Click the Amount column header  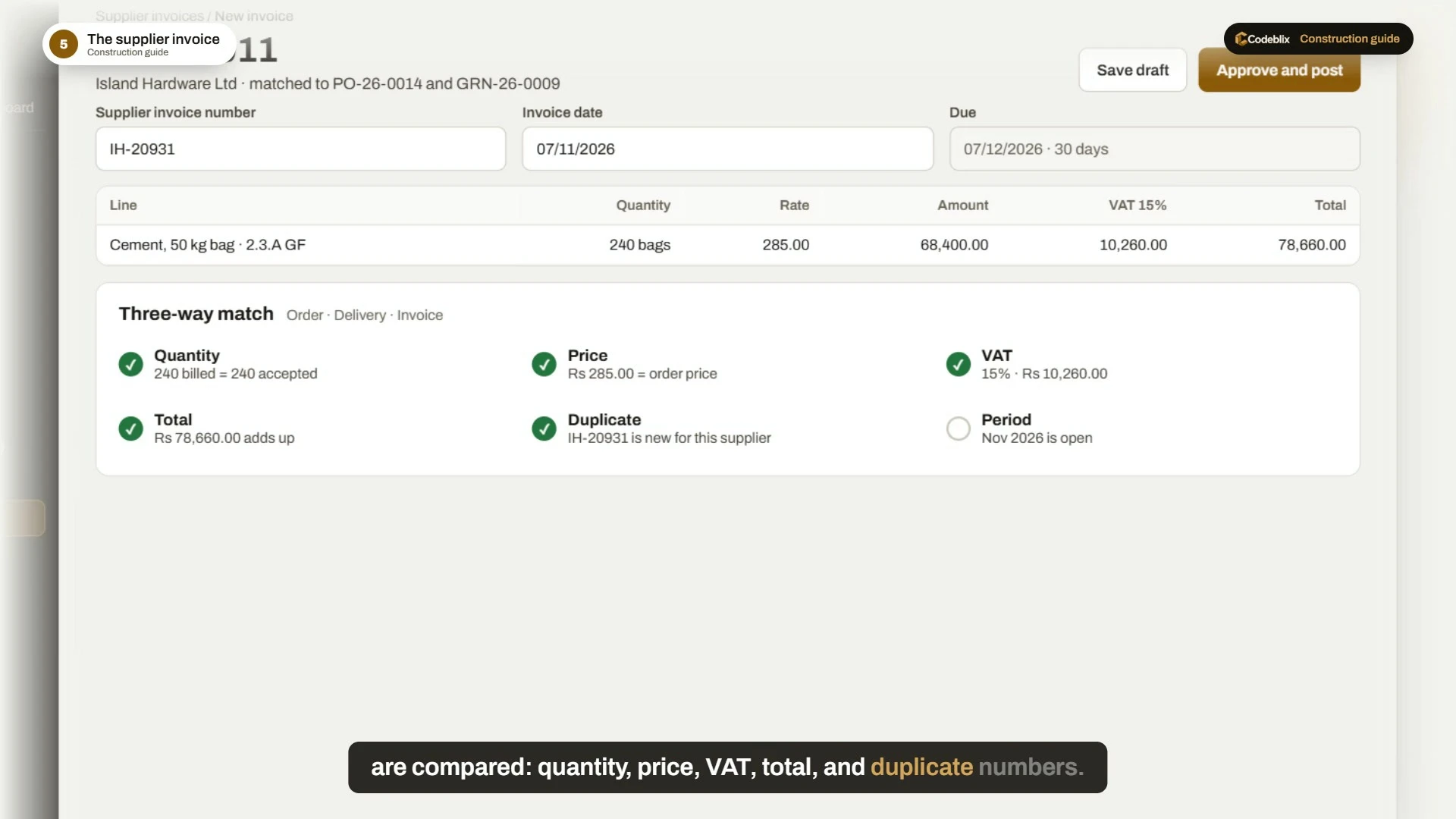tap(962, 206)
